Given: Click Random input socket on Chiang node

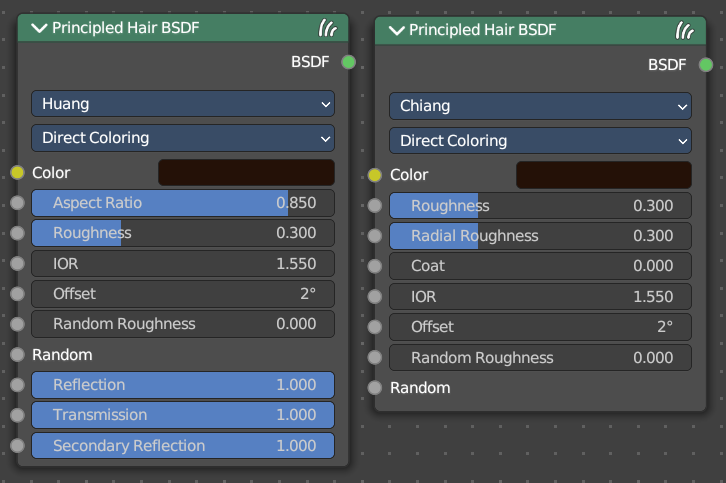Looking at the screenshot, I should click(x=375, y=388).
